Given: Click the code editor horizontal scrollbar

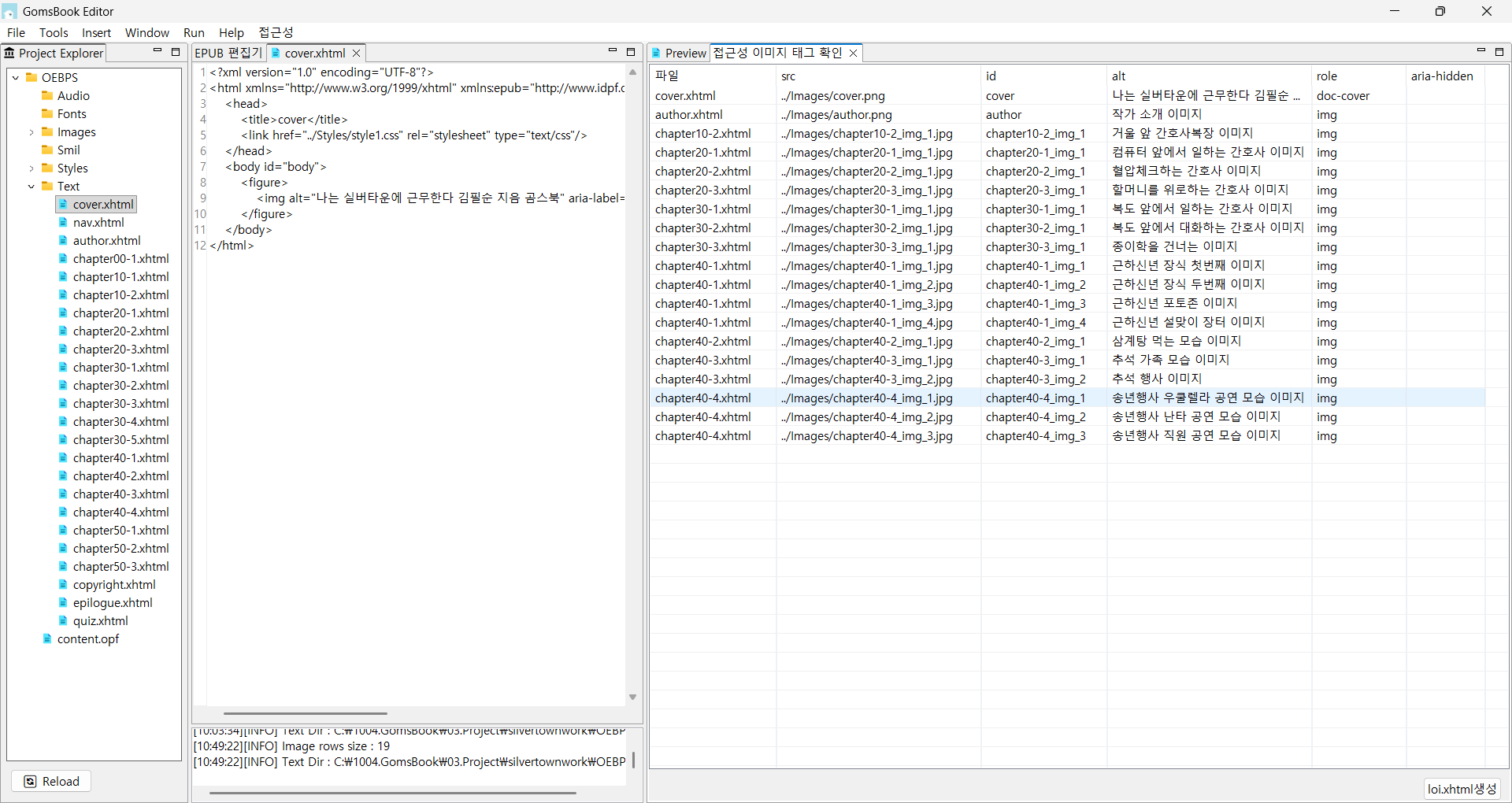Looking at the screenshot, I should click(x=306, y=713).
